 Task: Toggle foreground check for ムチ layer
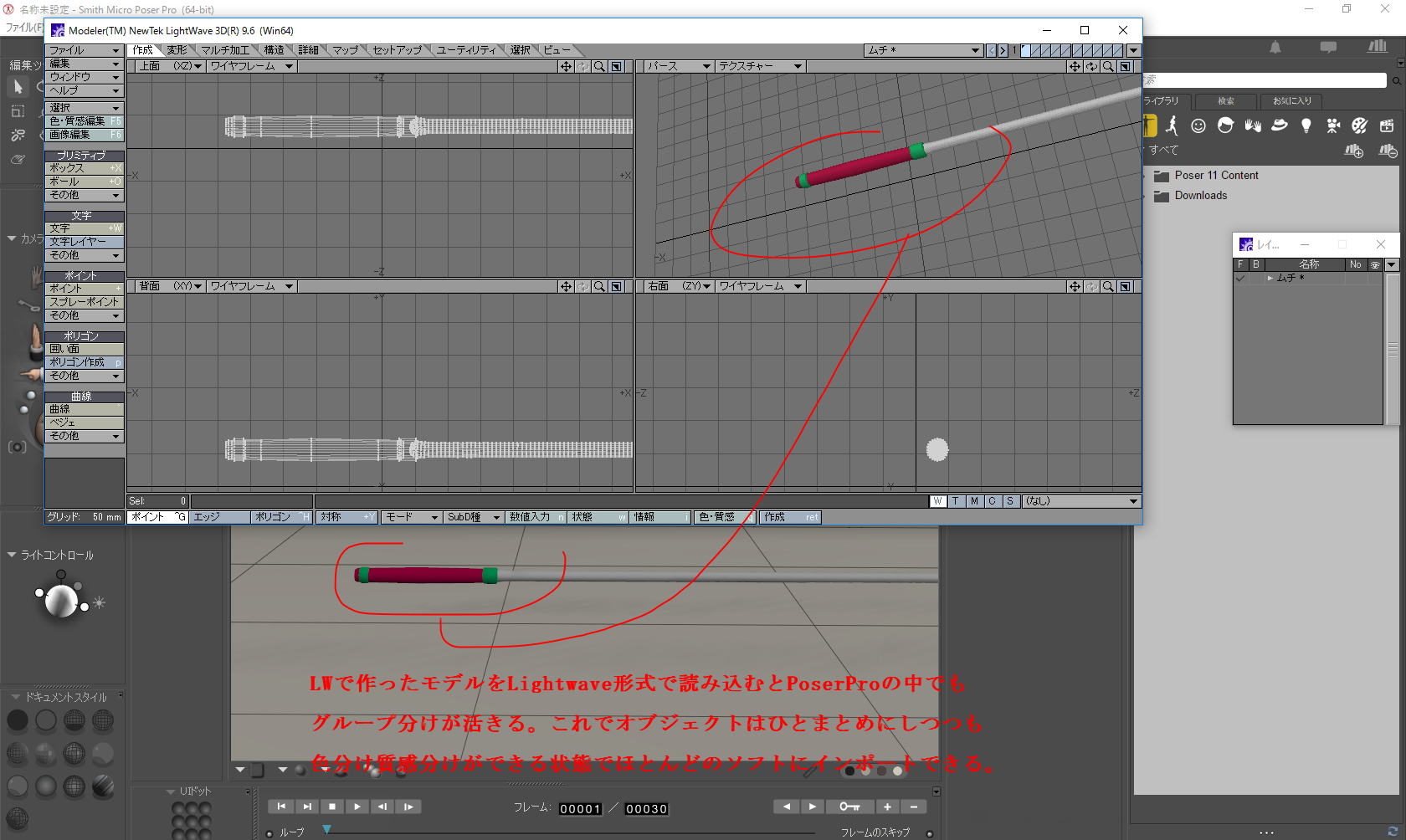(1240, 278)
